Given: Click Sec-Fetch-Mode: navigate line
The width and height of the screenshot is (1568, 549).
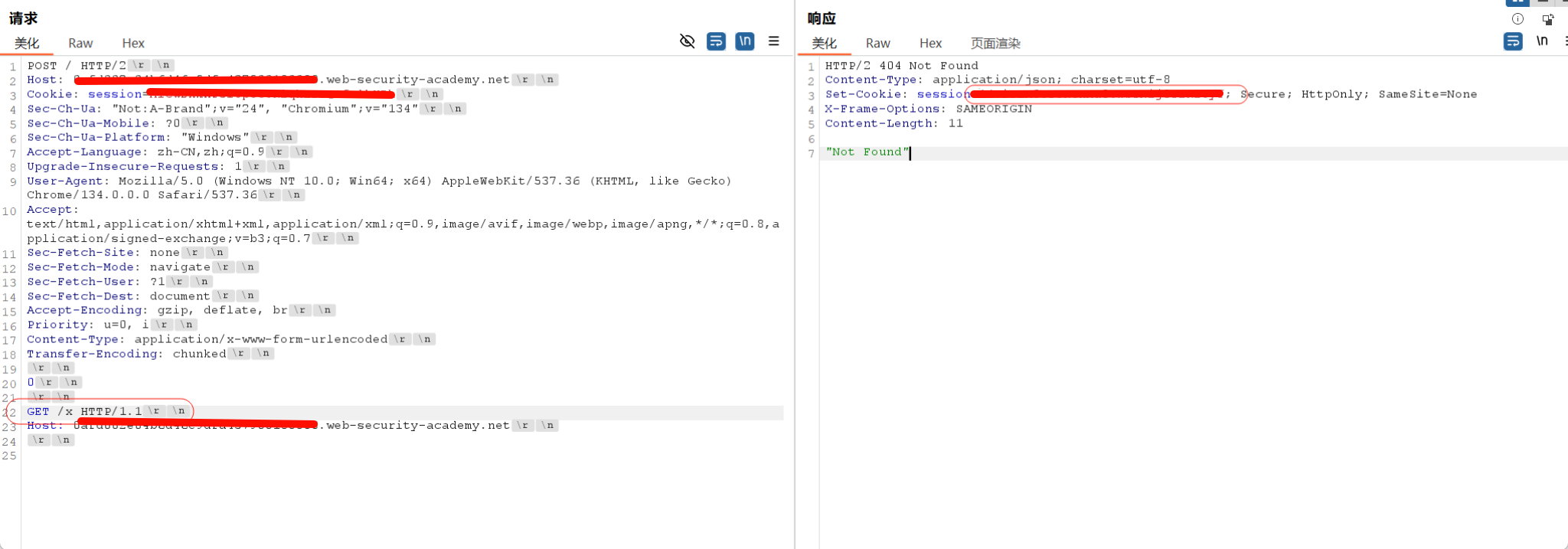Looking at the screenshot, I should point(119,267).
